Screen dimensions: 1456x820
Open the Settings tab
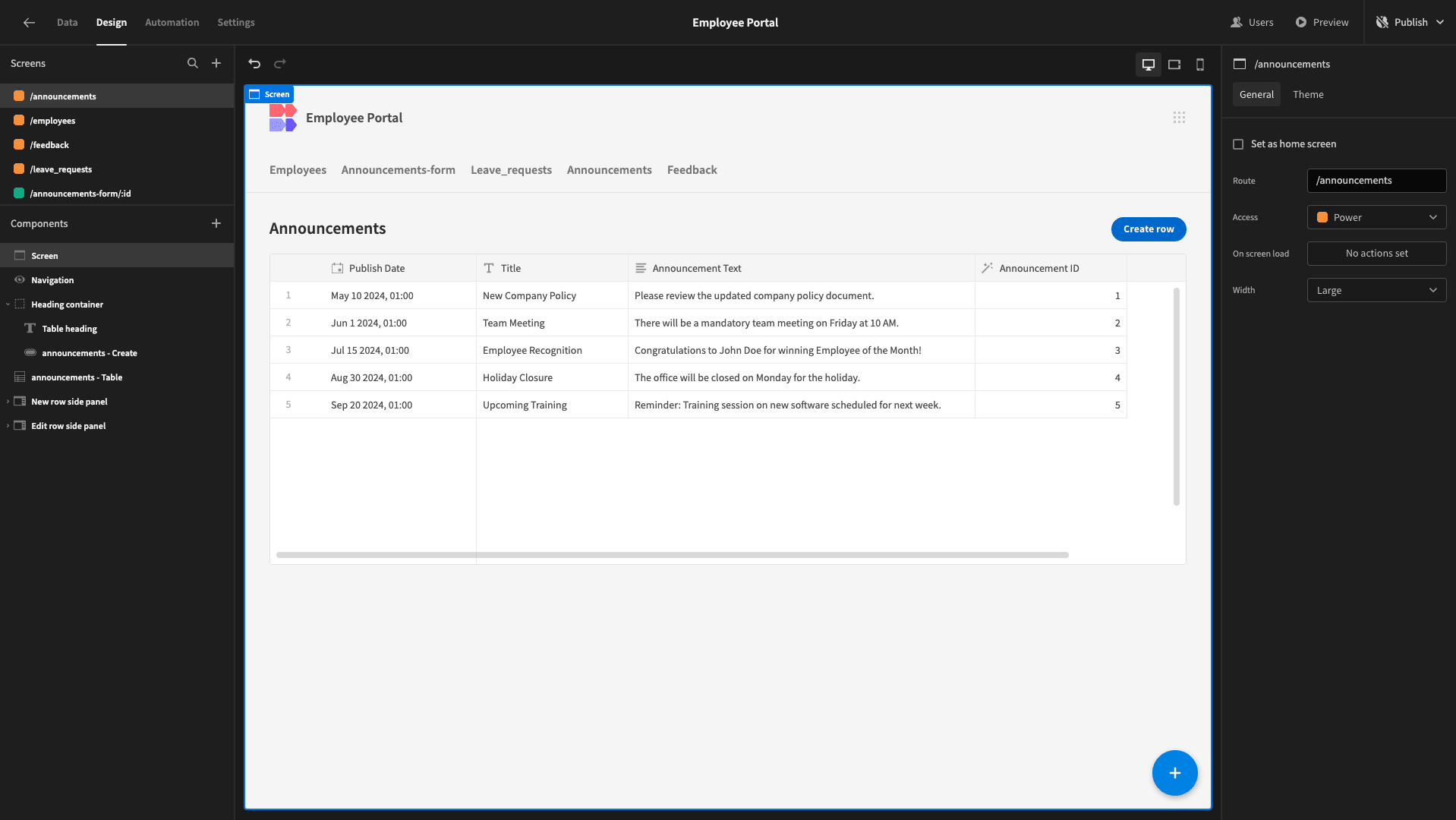point(236,23)
